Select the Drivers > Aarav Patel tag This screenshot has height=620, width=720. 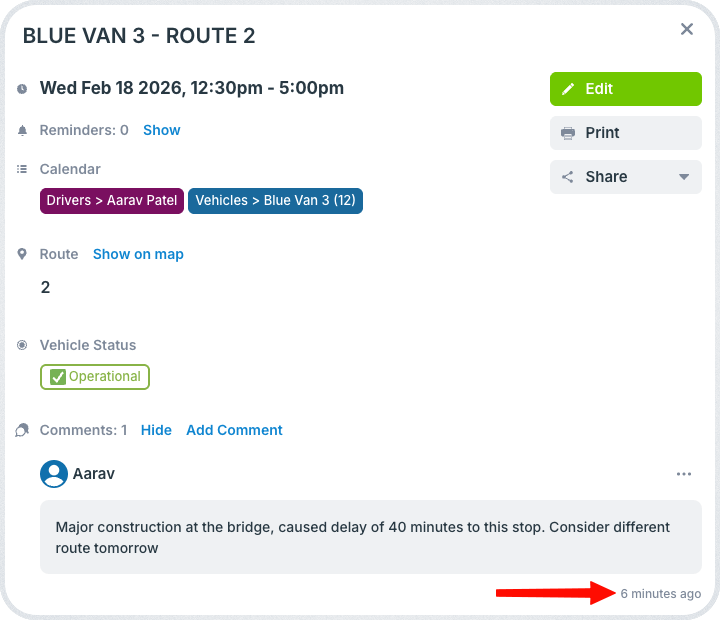112,201
